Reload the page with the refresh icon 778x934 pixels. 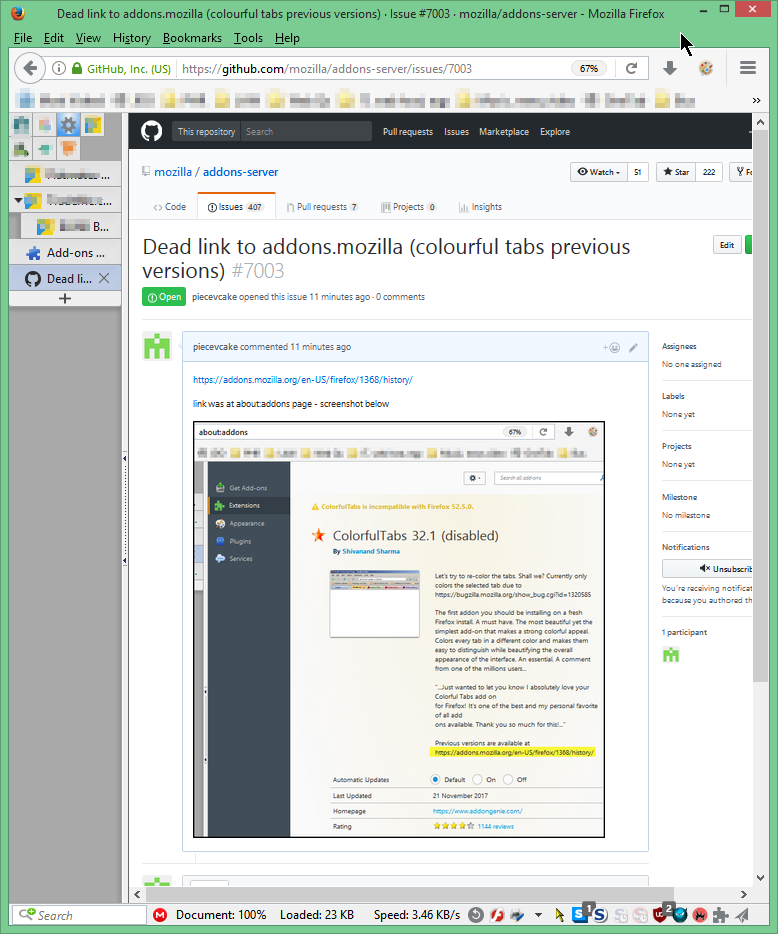pos(631,69)
